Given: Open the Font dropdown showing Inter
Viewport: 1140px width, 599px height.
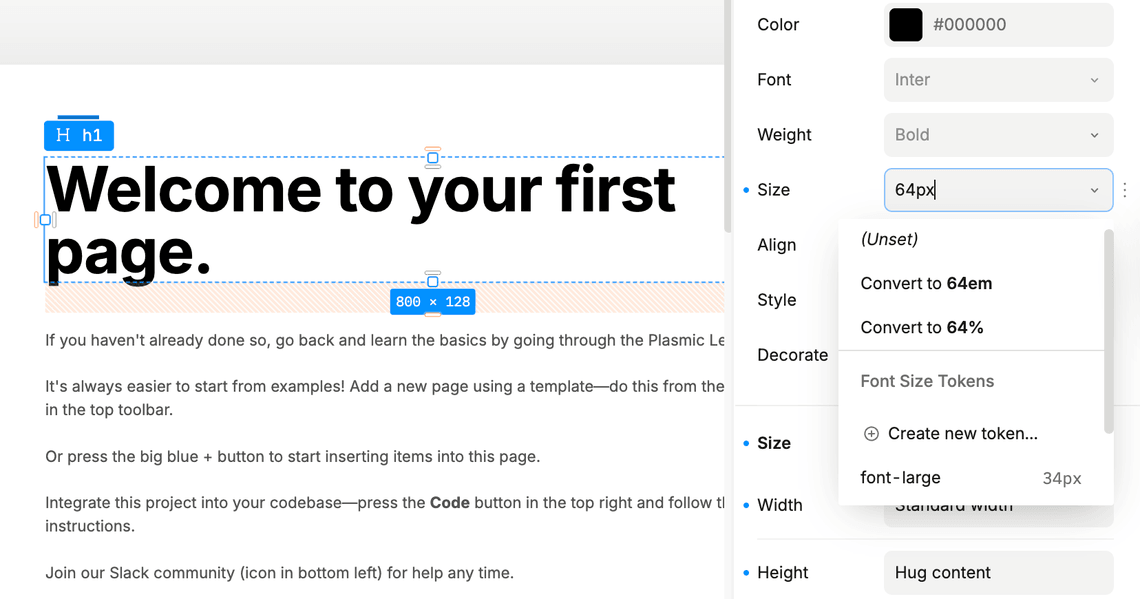Looking at the screenshot, I should pos(997,80).
